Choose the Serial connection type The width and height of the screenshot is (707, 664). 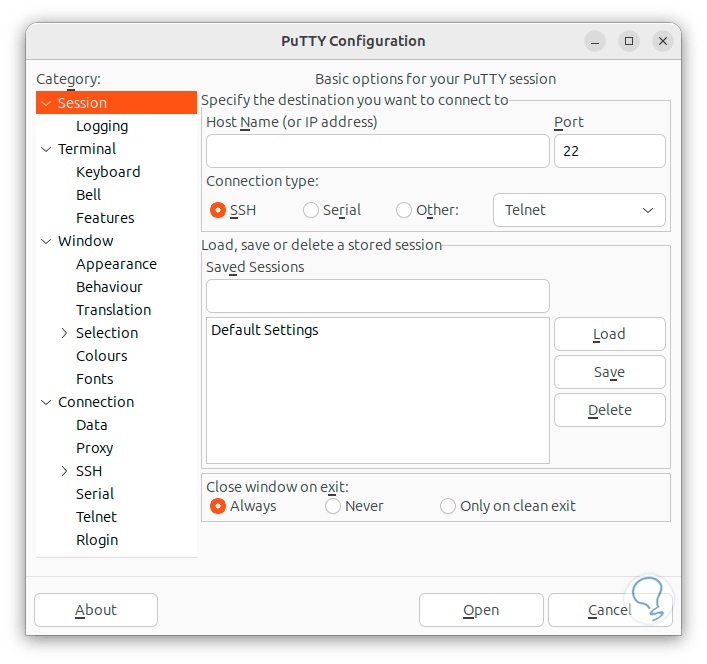point(311,210)
